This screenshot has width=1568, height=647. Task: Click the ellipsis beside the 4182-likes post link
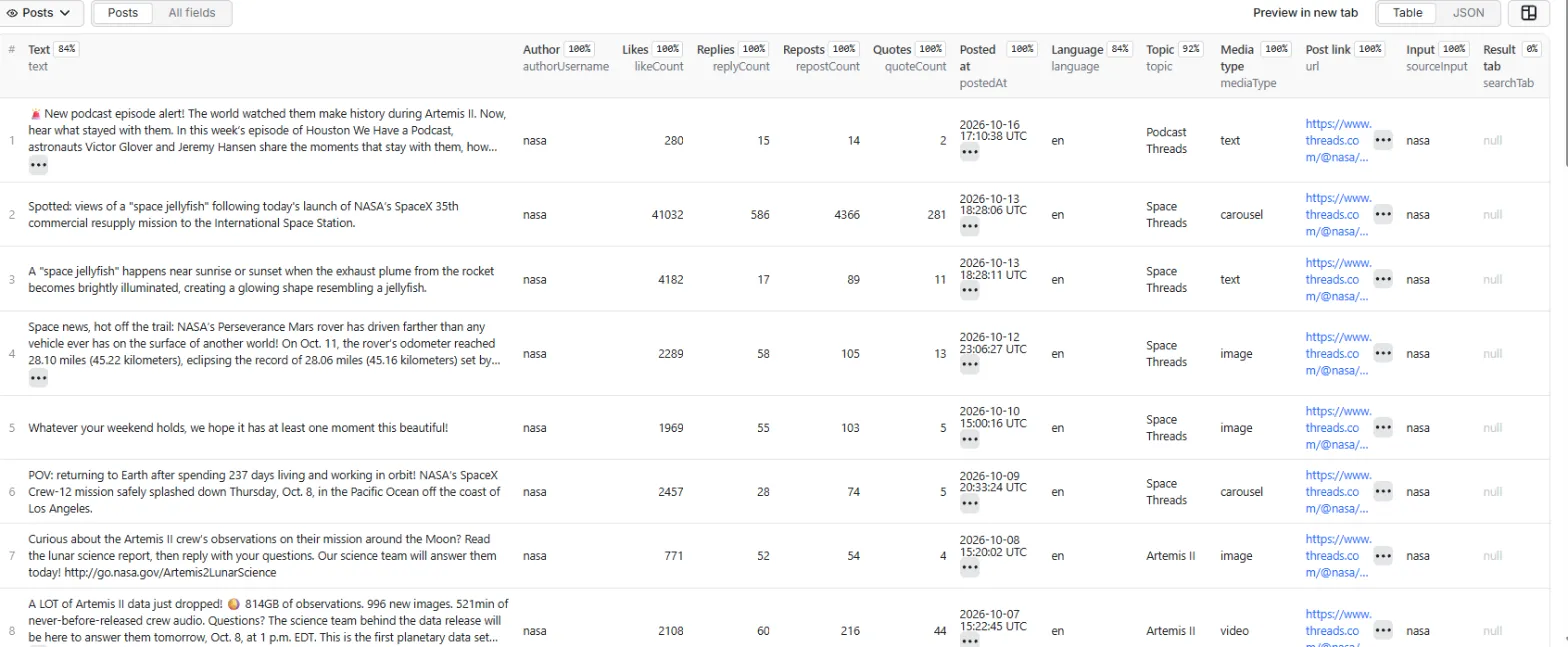tap(1383, 279)
